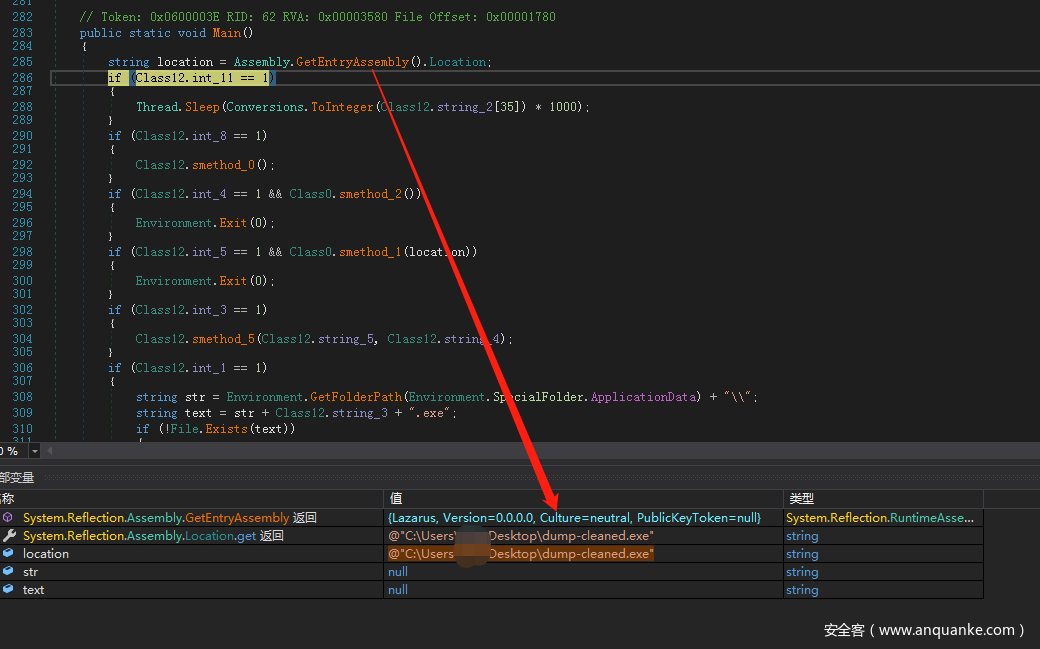Click the highlighted location value dump-cleaned.exe
Viewport: 1040px width, 649px height.
tap(521, 553)
